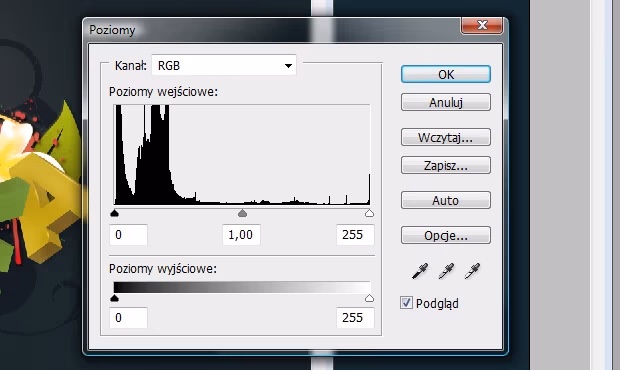Click the gamma value field 1,00

[242, 235]
